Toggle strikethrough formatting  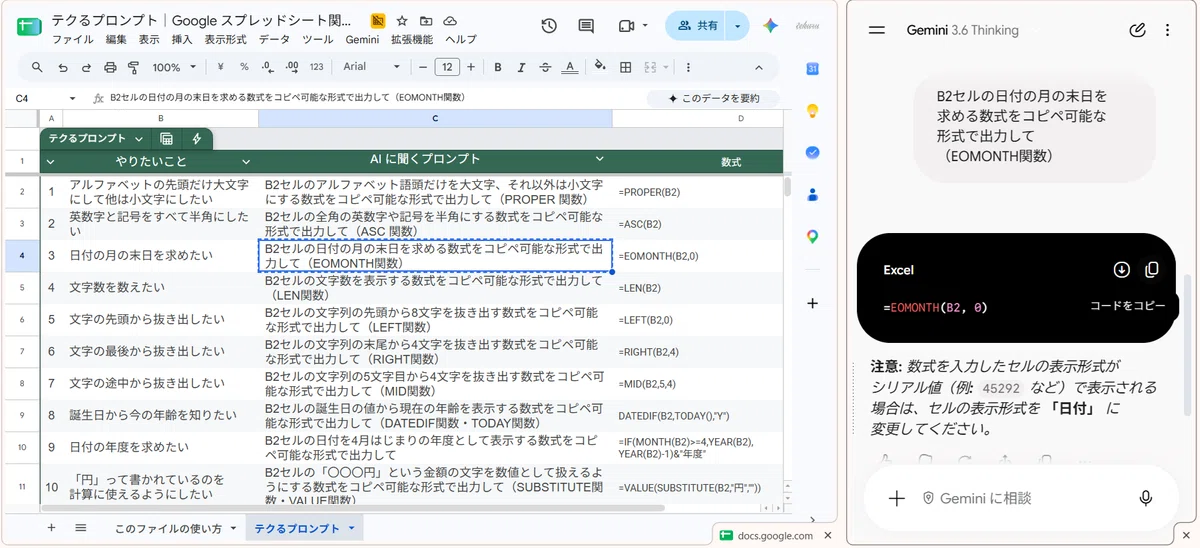tap(544, 67)
